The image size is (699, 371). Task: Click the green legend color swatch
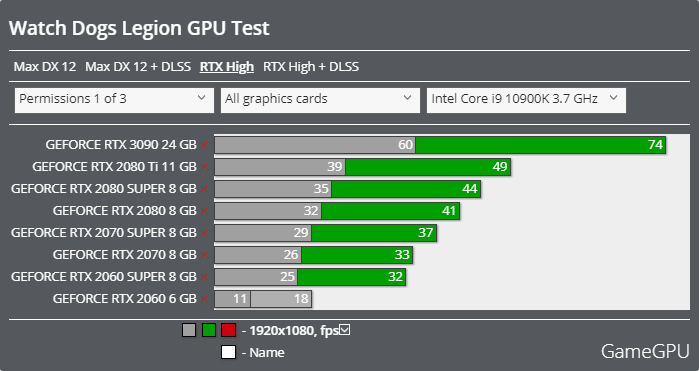[209, 330]
